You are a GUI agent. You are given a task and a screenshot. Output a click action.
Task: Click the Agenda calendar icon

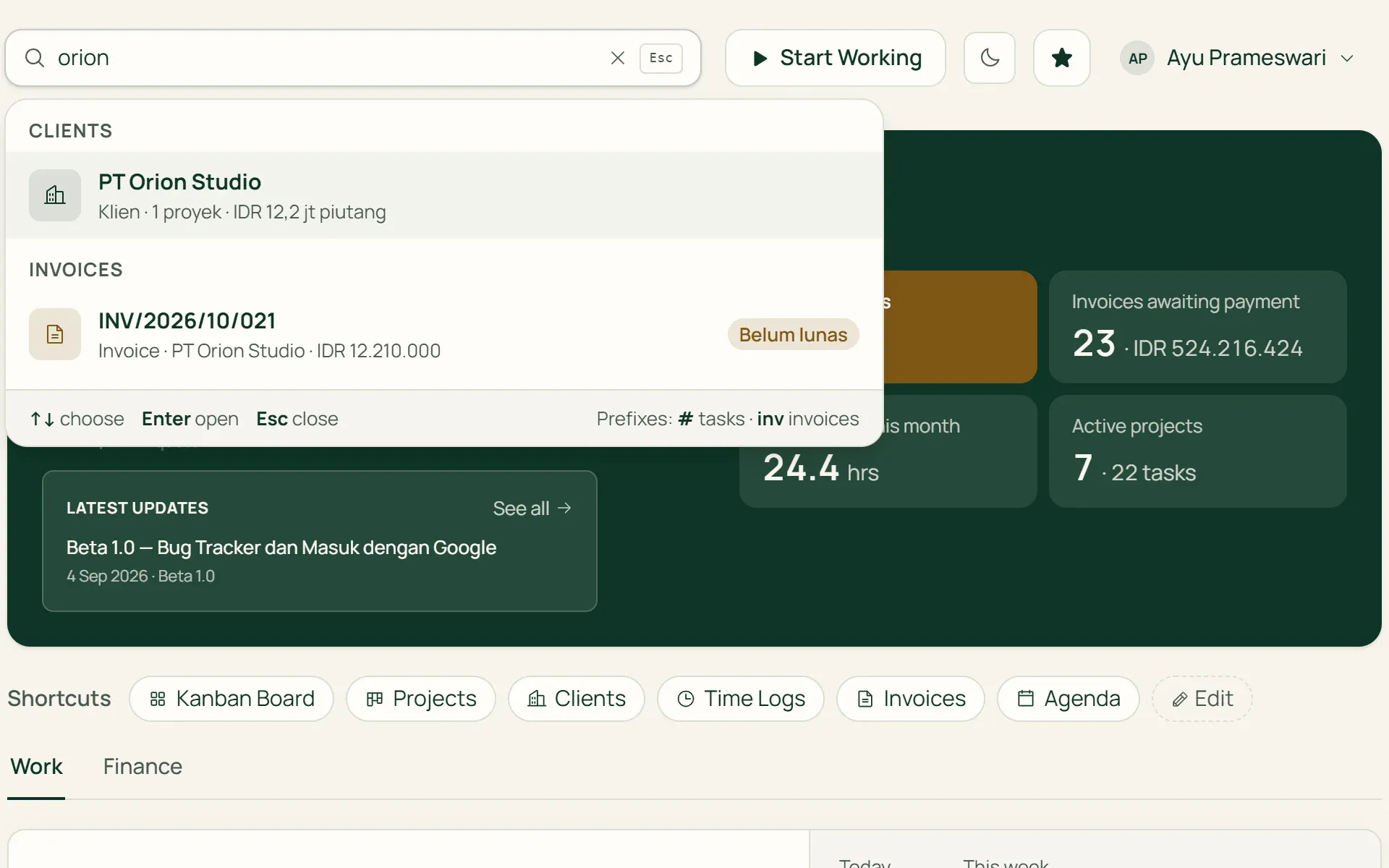coord(1026,699)
